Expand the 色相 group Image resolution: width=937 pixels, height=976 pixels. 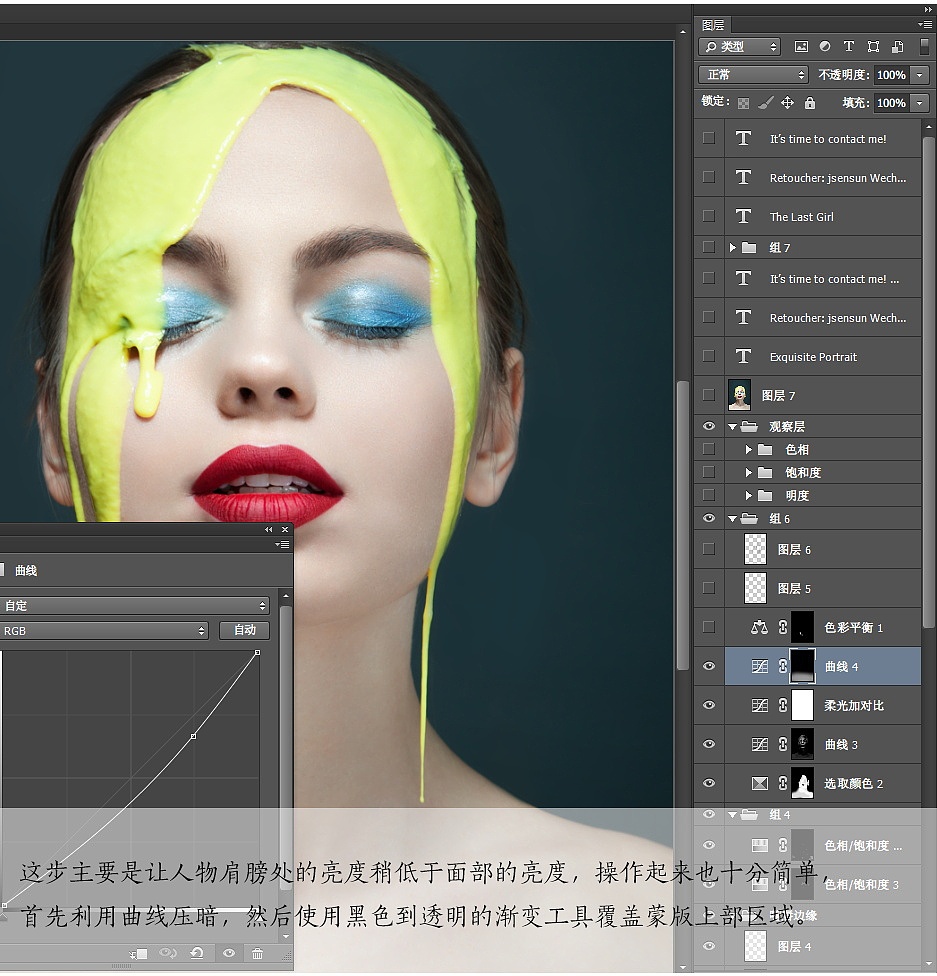[x=748, y=449]
